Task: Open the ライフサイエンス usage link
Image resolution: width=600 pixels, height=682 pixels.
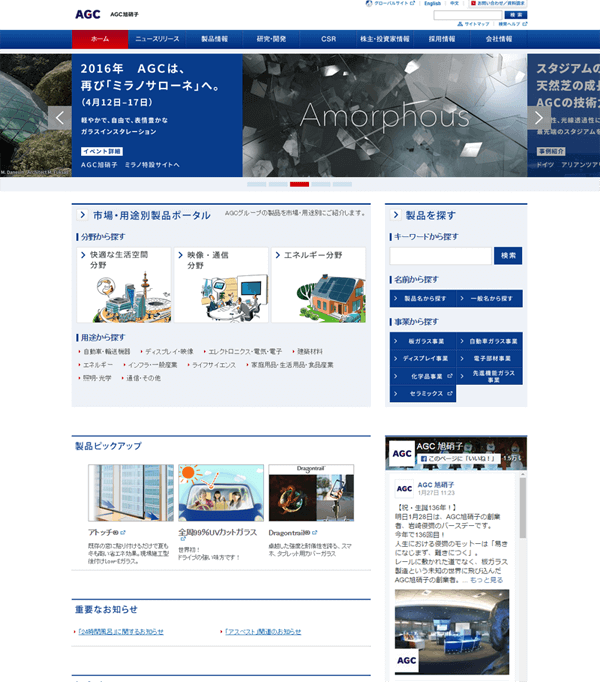Action: [x=214, y=365]
